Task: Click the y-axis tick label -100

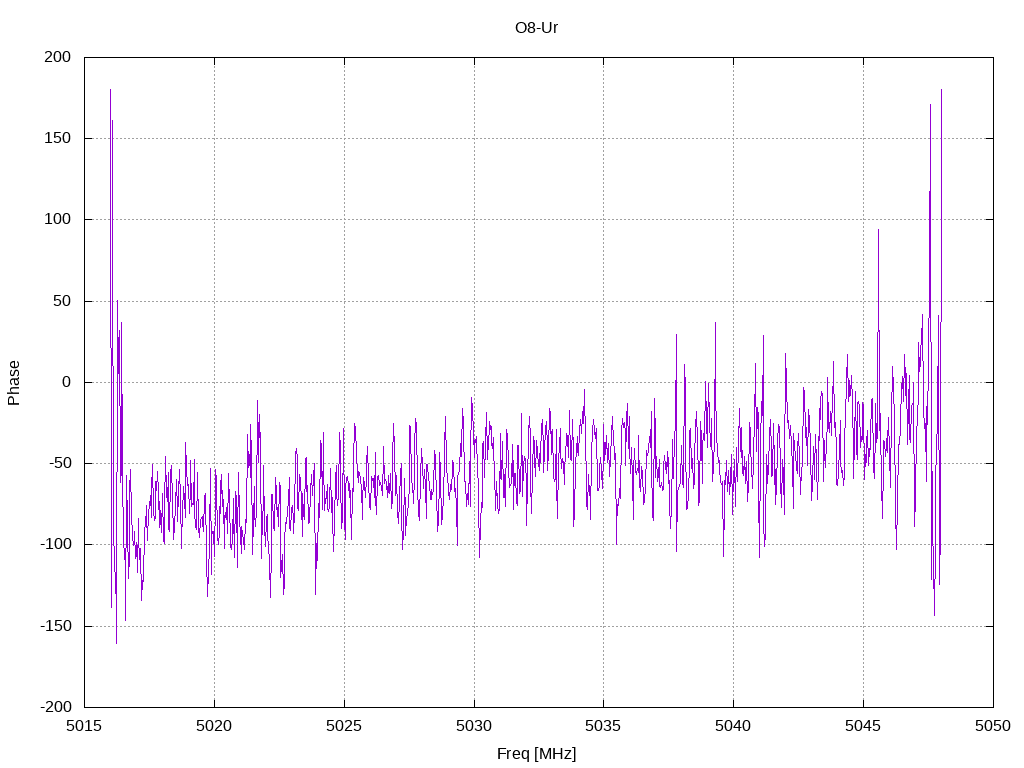Action: click(55, 544)
